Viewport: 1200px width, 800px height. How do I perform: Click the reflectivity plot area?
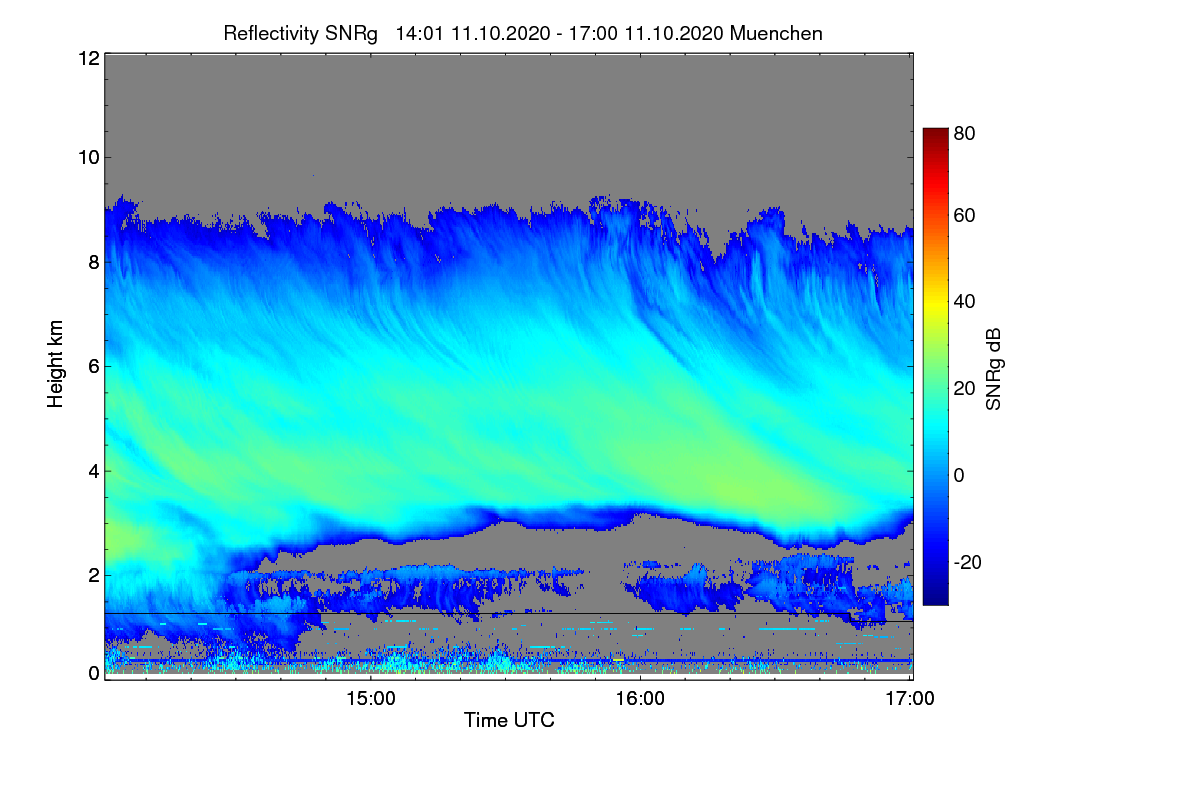coord(508,367)
